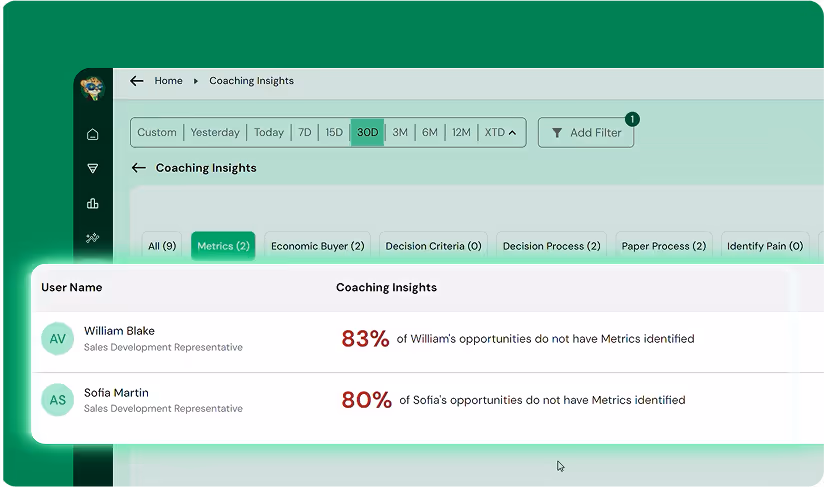Click William Blake's Sales Development Representative title
This screenshot has height=487, width=824.
click(163, 347)
